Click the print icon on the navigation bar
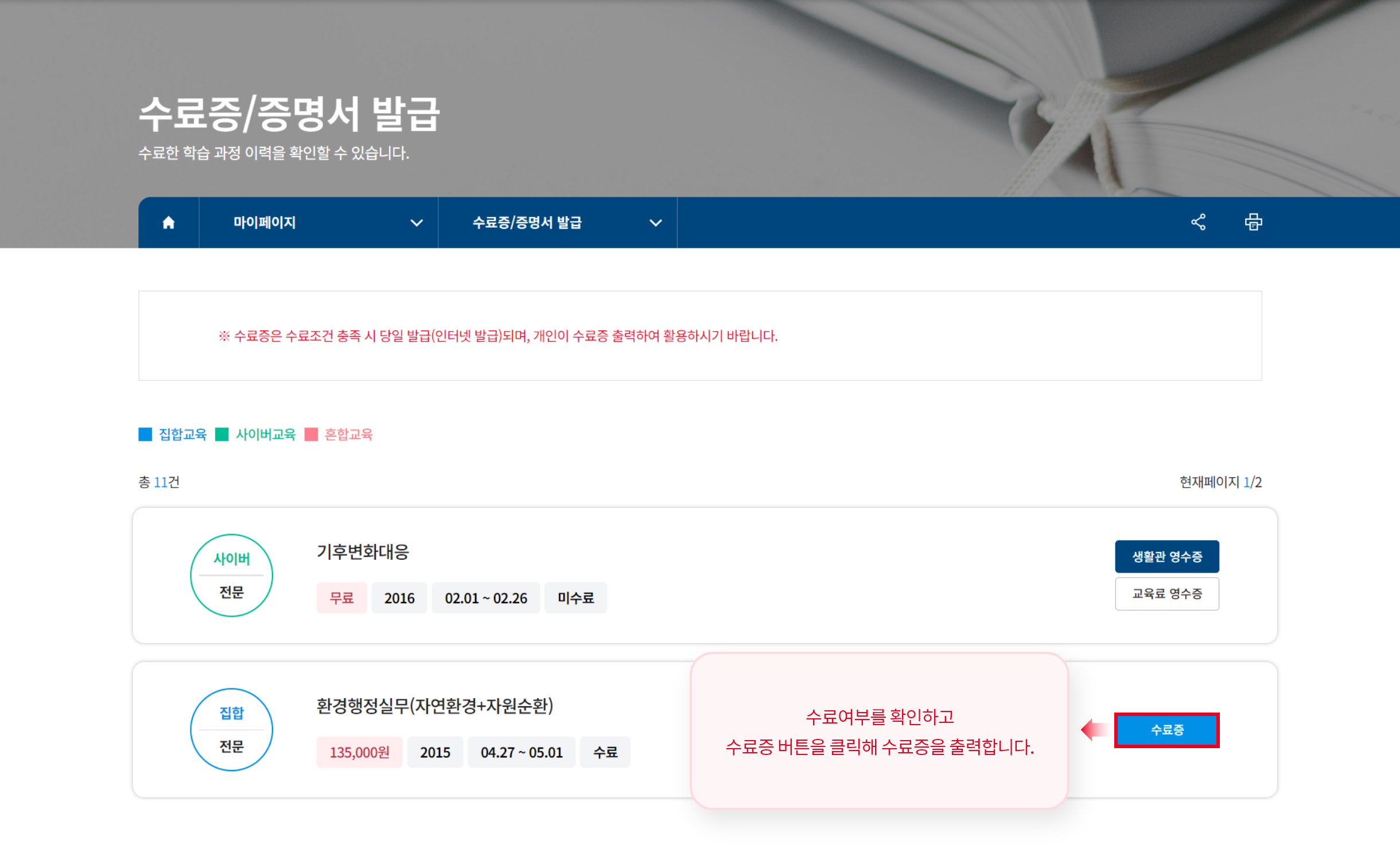This screenshot has width=1400, height=856. coord(1253,223)
